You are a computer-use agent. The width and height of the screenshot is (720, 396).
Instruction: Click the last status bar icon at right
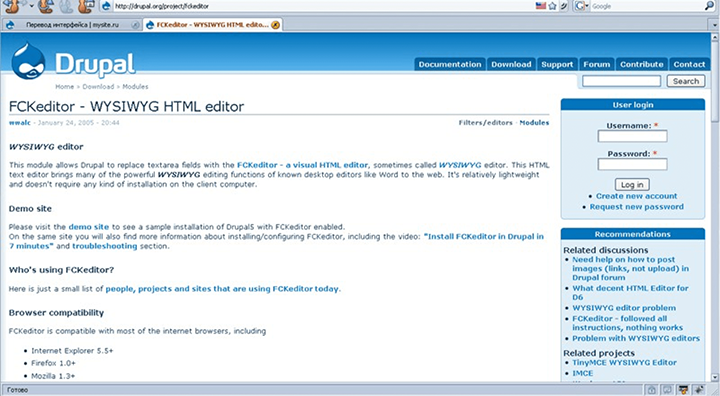pyautogui.click(x=699, y=390)
